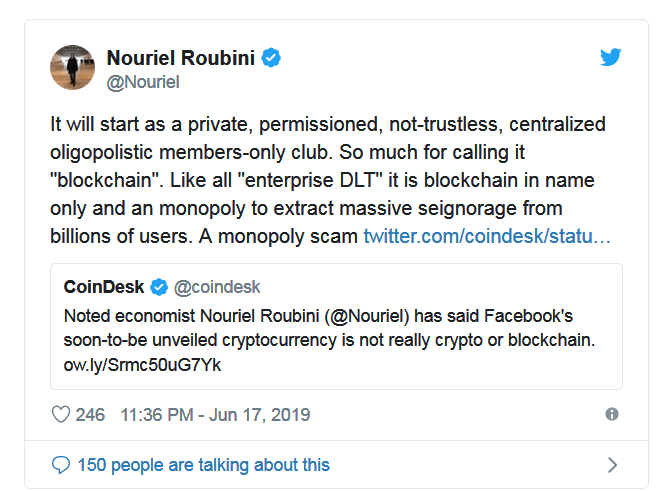Like the tweet with heart icon

60,414
